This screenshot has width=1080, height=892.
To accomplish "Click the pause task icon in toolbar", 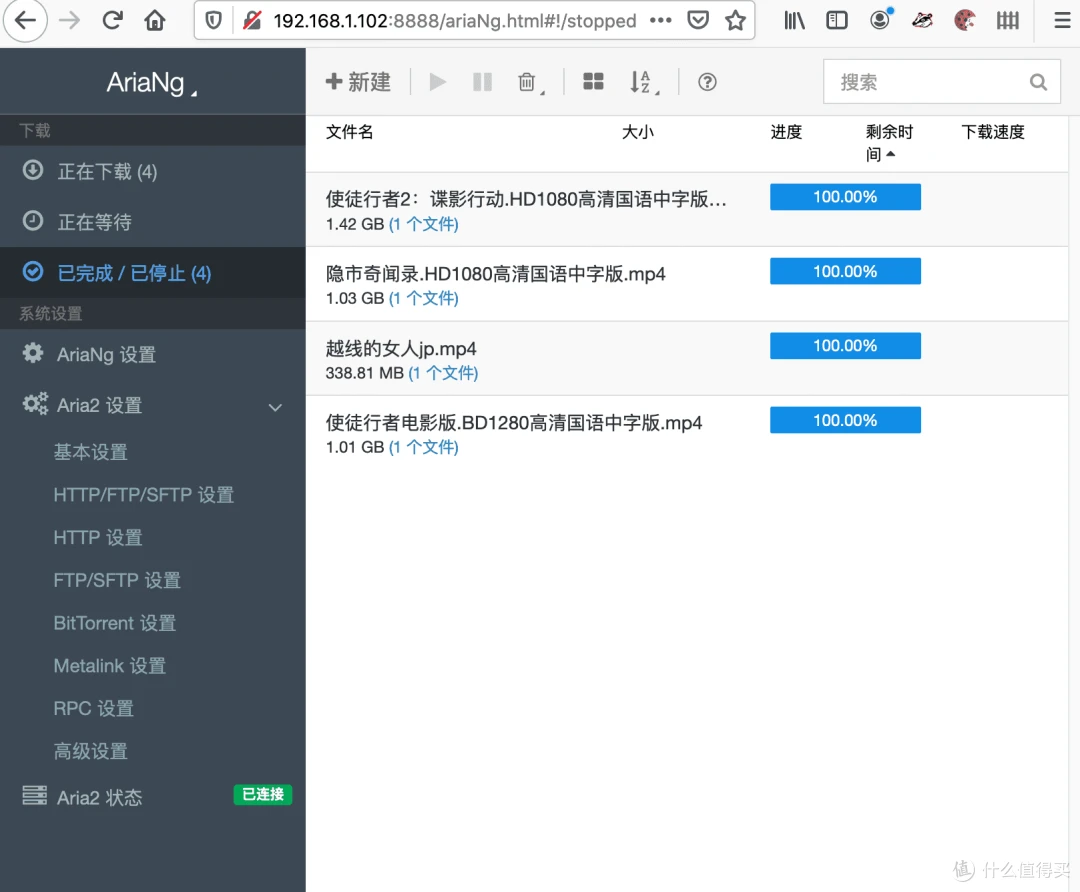I will (x=482, y=82).
